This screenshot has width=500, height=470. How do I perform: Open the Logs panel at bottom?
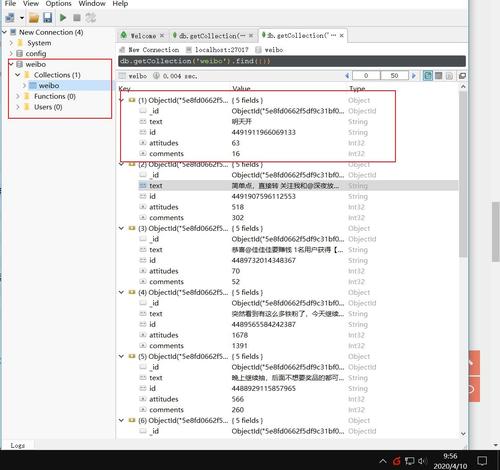tap(17, 445)
